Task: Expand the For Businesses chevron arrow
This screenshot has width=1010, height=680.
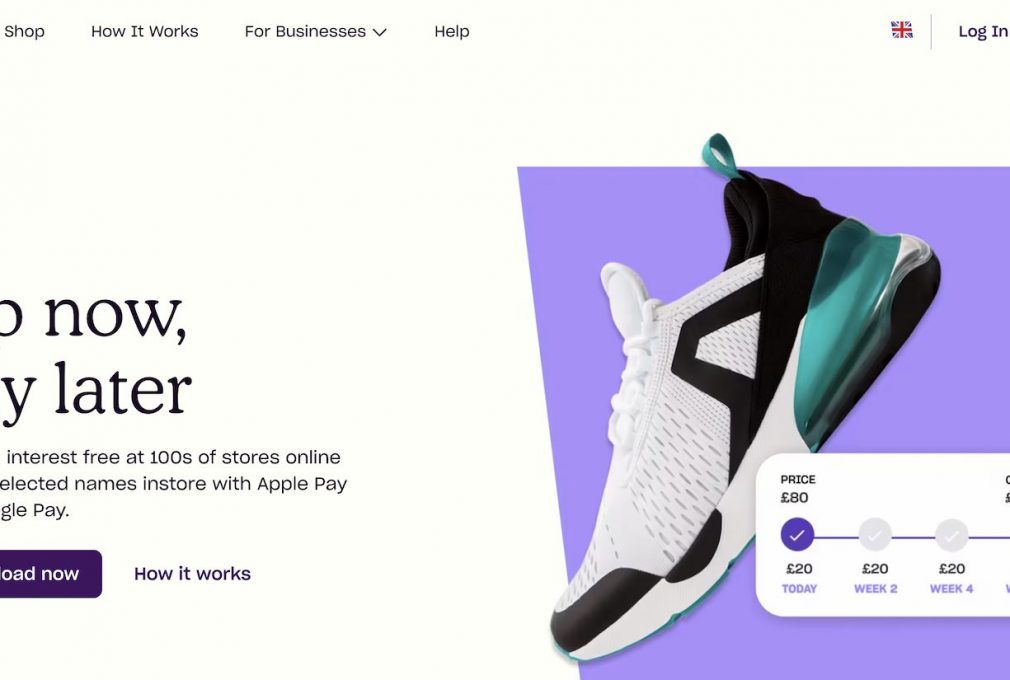Action: click(380, 32)
